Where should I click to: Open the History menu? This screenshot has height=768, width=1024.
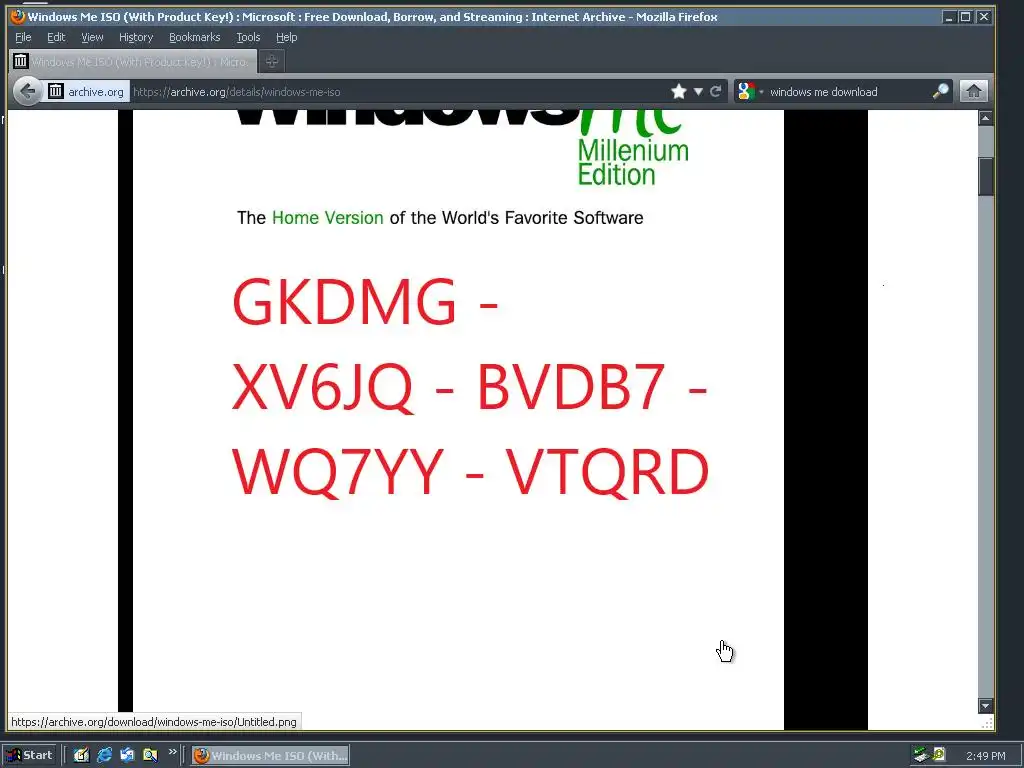point(136,37)
